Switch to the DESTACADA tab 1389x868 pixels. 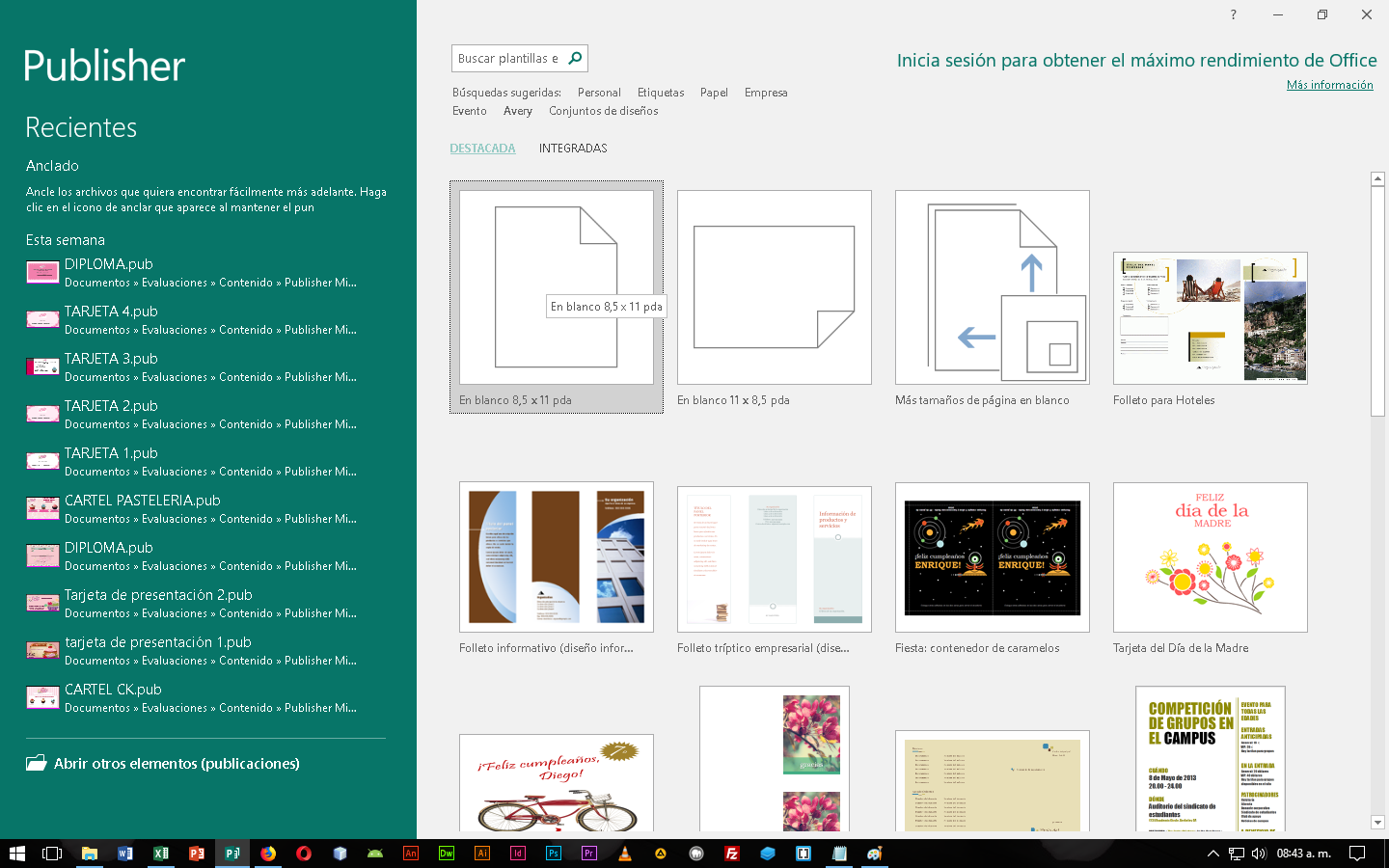coord(482,149)
